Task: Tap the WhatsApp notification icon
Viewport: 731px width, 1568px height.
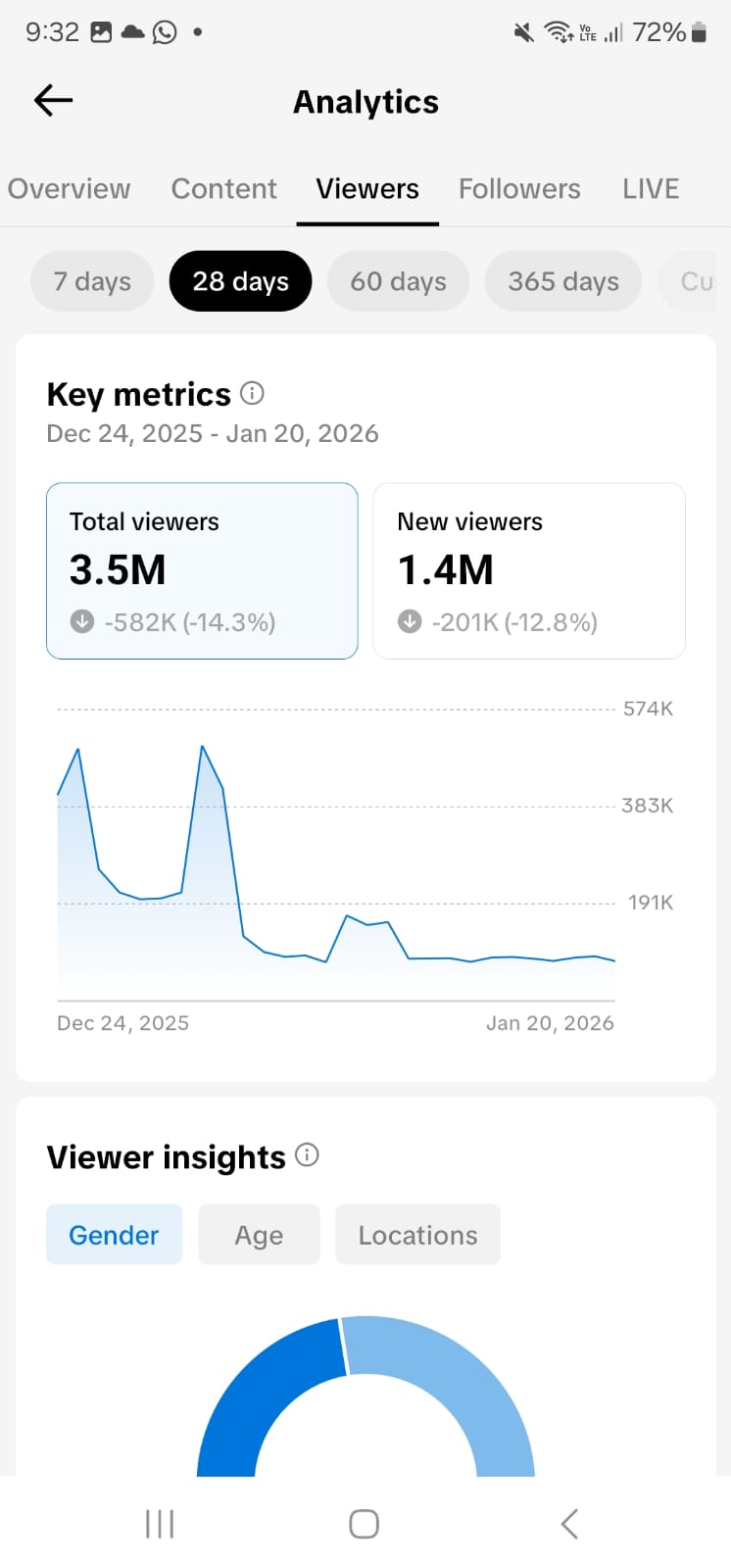Action: click(x=165, y=32)
